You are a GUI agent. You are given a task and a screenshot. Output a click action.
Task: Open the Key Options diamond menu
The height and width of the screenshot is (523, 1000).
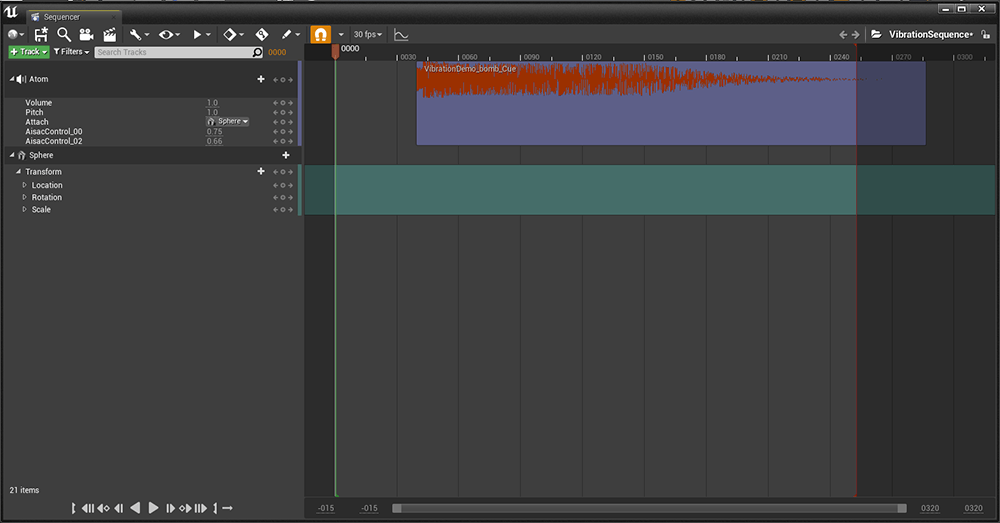(233, 34)
